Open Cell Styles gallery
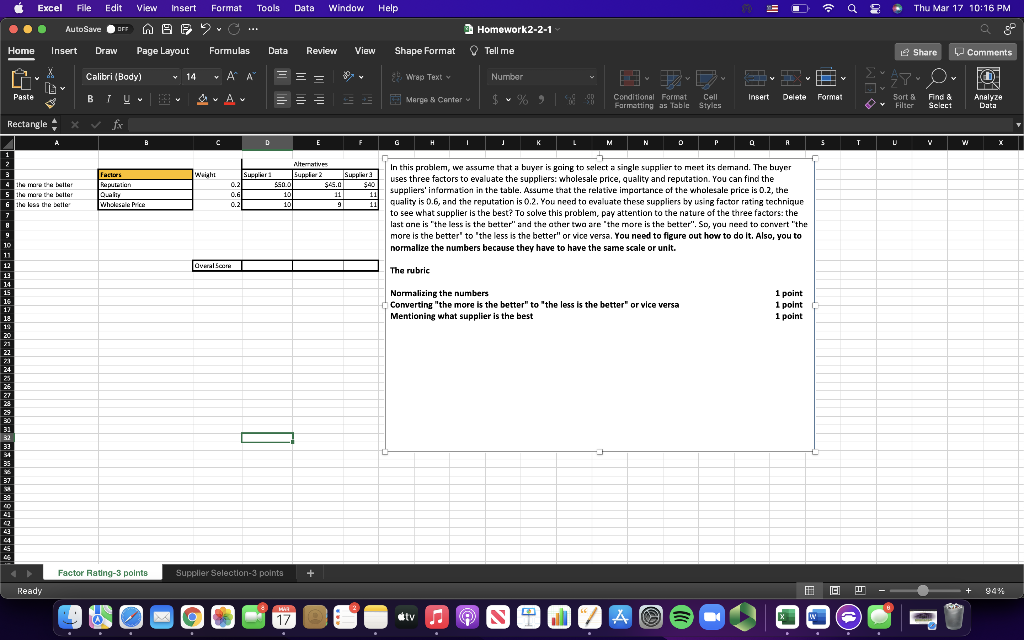Image resolution: width=1024 pixels, height=640 pixels. click(708, 78)
